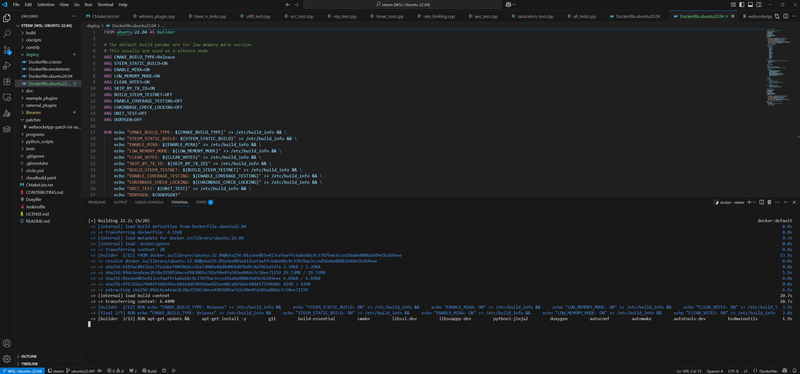Expand the ciscripts folder

[x=47, y=40]
